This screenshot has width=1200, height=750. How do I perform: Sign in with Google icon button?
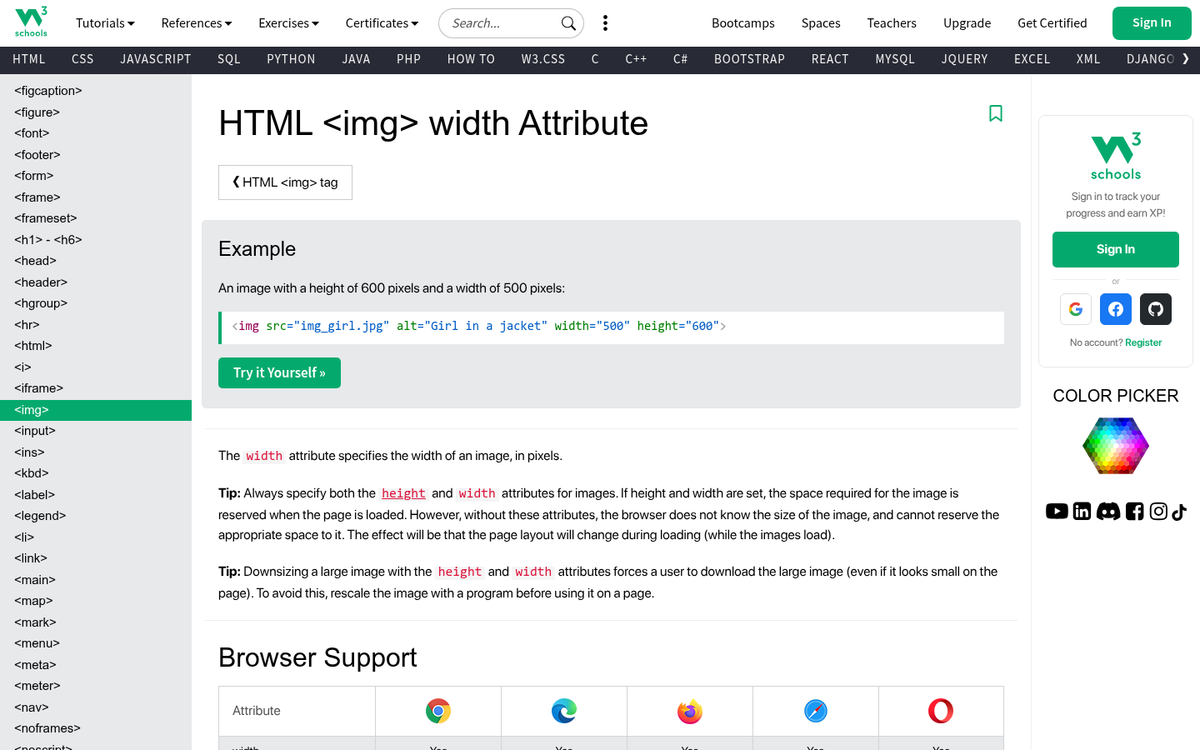(x=1075, y=309)
